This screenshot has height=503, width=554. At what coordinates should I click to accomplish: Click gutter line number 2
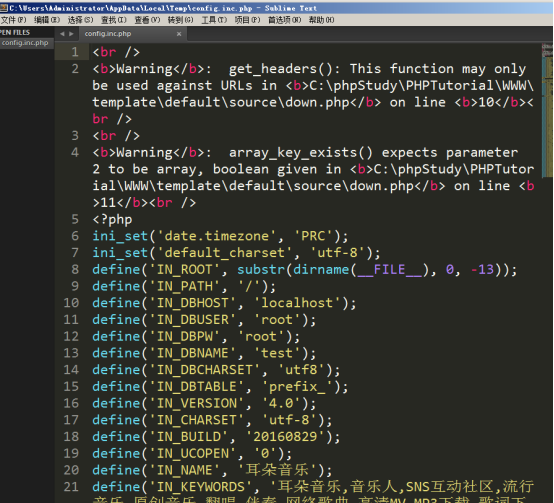point(75,69)
